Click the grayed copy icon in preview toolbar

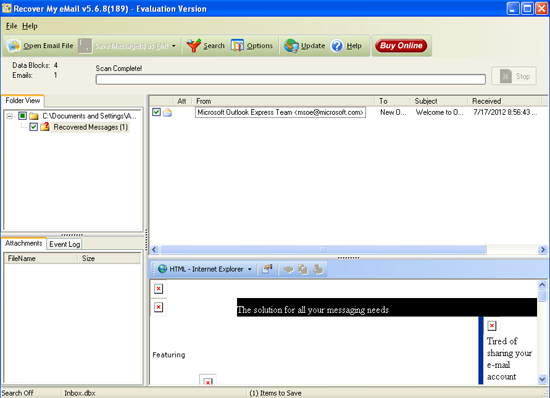coord(303,269)
